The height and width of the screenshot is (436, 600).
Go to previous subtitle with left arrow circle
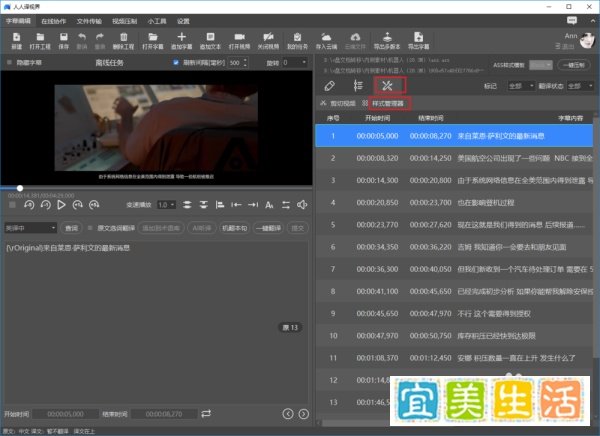[288, 414]
